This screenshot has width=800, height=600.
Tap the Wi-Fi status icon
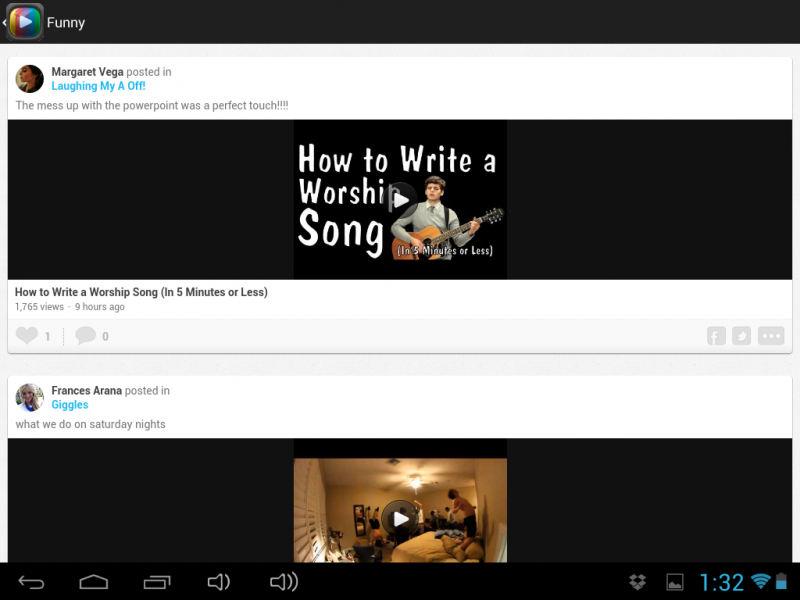[761, 581]
